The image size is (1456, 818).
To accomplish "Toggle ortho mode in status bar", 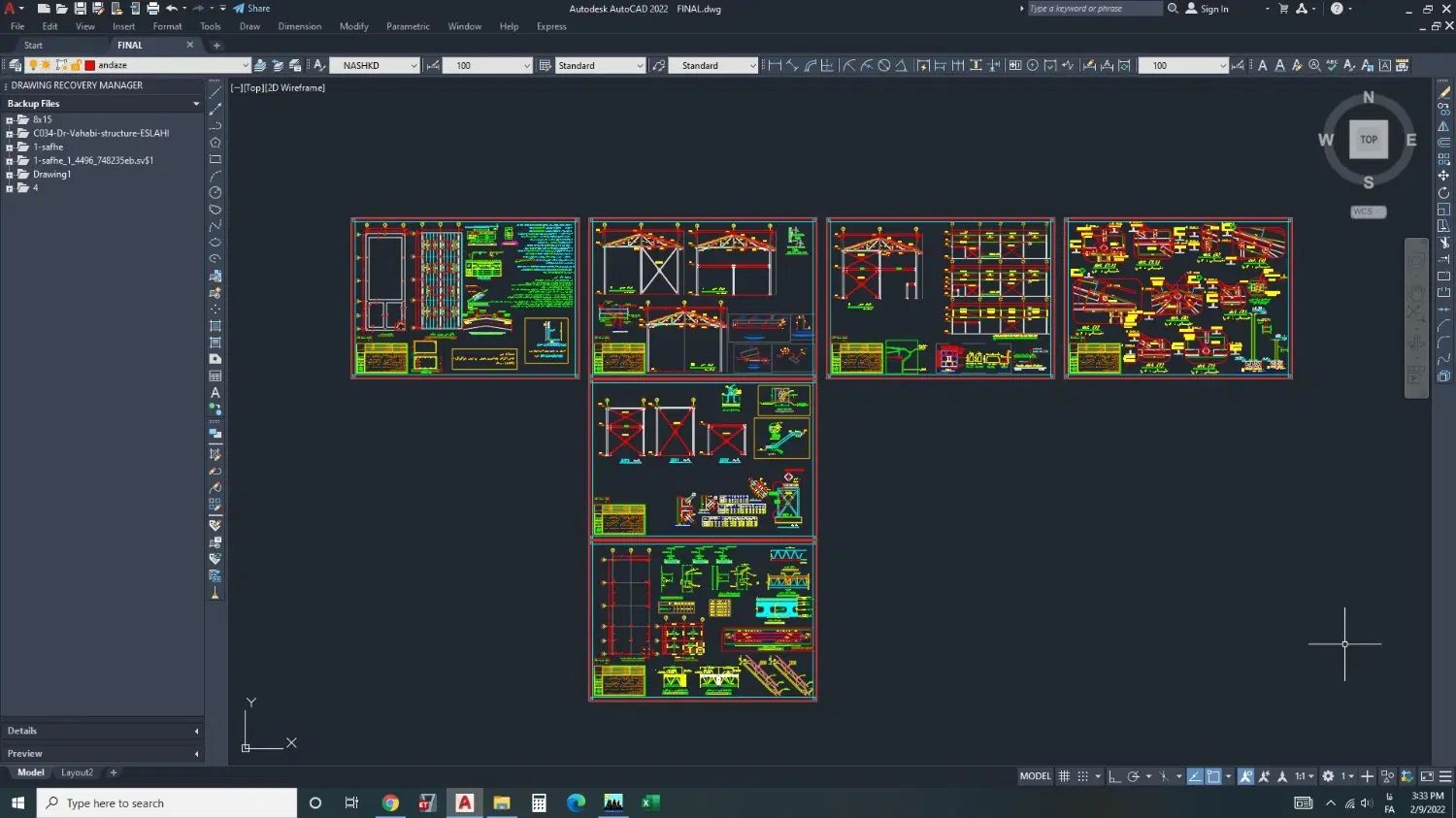I will point(1114,776).
